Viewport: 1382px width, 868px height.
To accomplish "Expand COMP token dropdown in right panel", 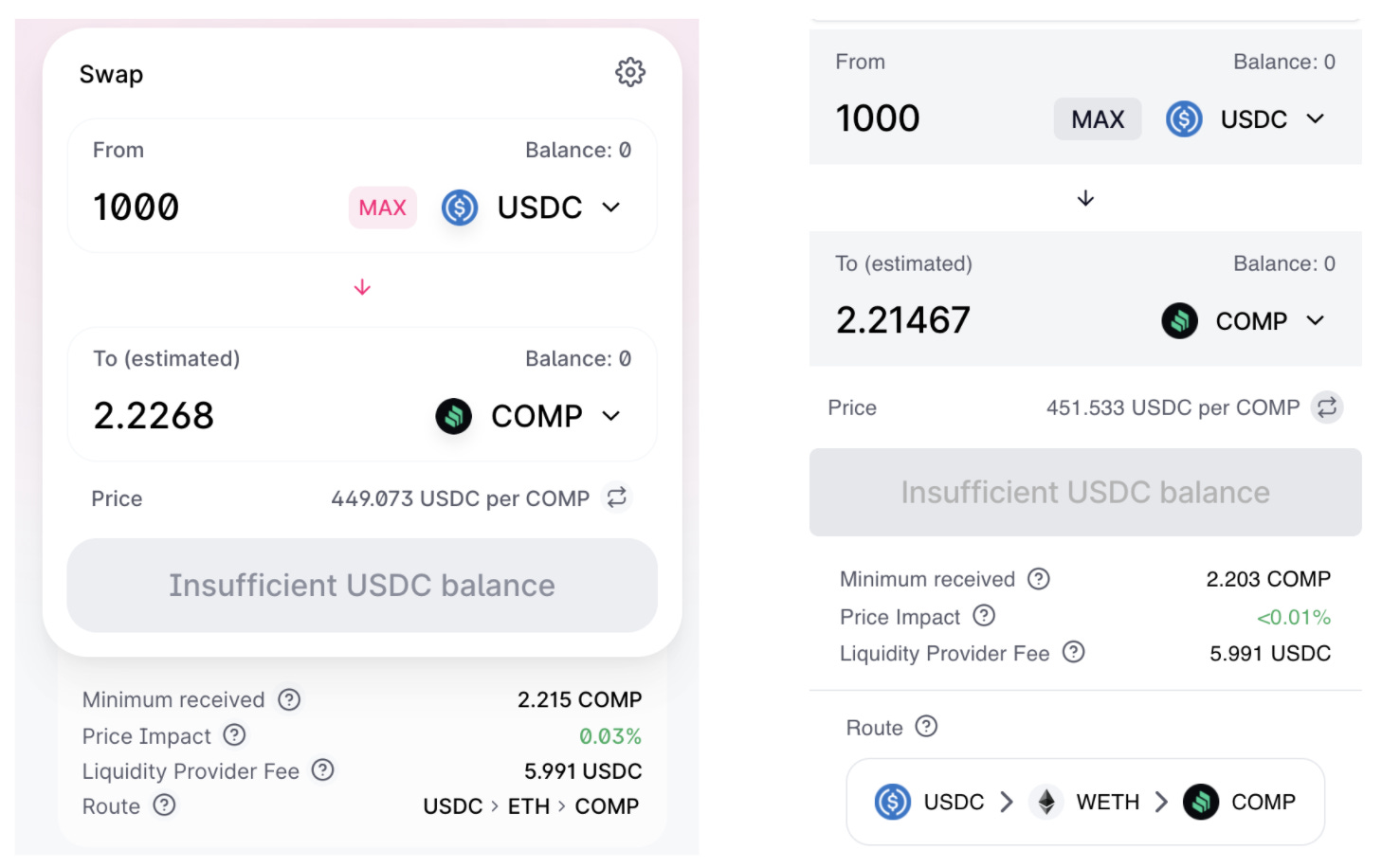I will (1244, 321).
